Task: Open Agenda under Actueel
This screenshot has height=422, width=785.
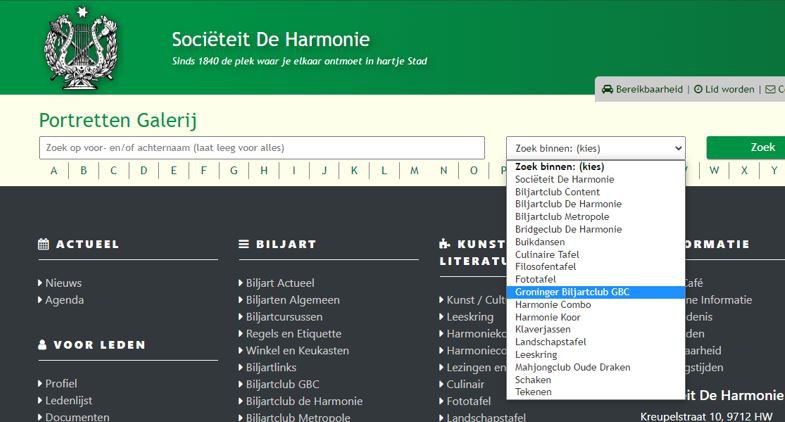Action: [65, 300]
